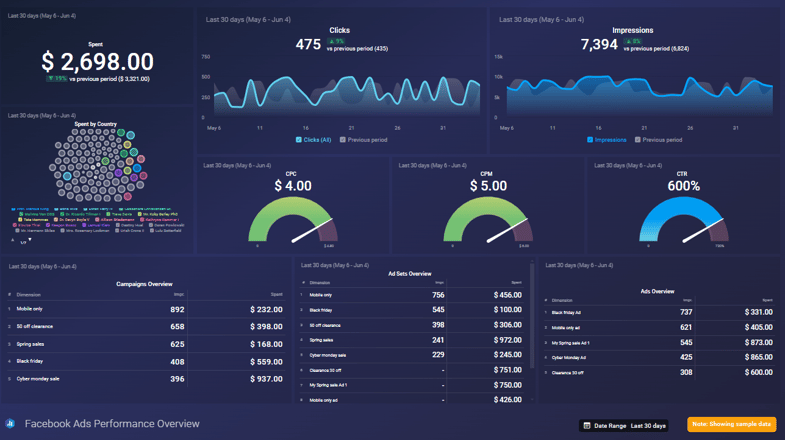This screenshot has width=785, height=440.
Task: Go to previous legend page in Spent by Country
Action: point(14,240)
